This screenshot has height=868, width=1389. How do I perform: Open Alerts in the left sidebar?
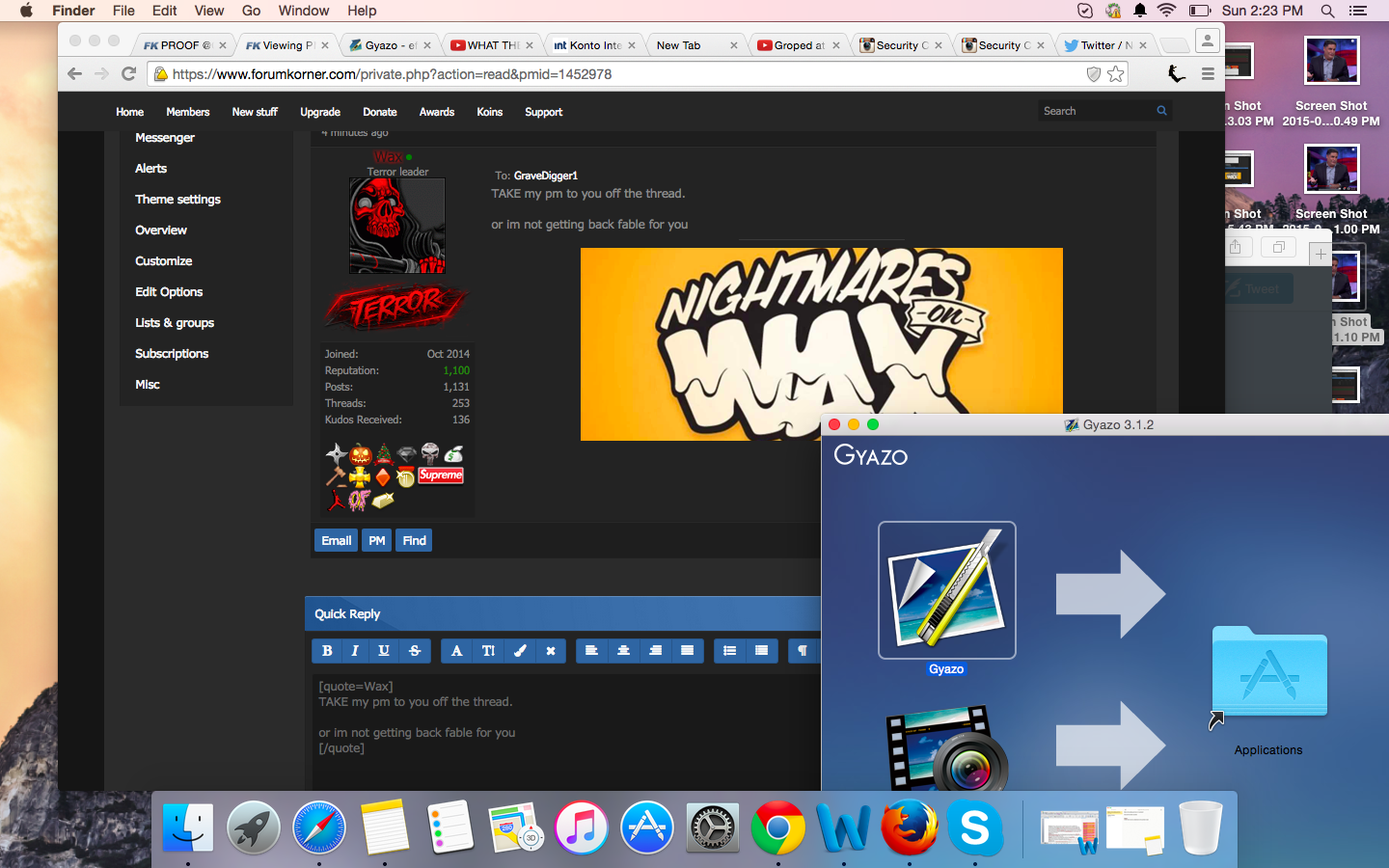[151, 169]
